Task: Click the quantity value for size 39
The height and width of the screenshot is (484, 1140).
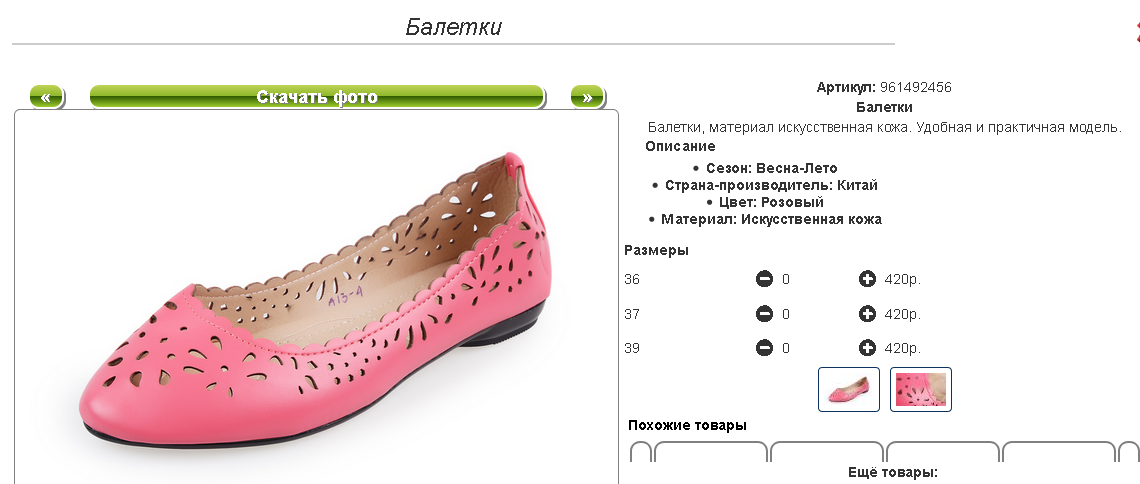Action: pyautogui.click(x=786, y=348)
